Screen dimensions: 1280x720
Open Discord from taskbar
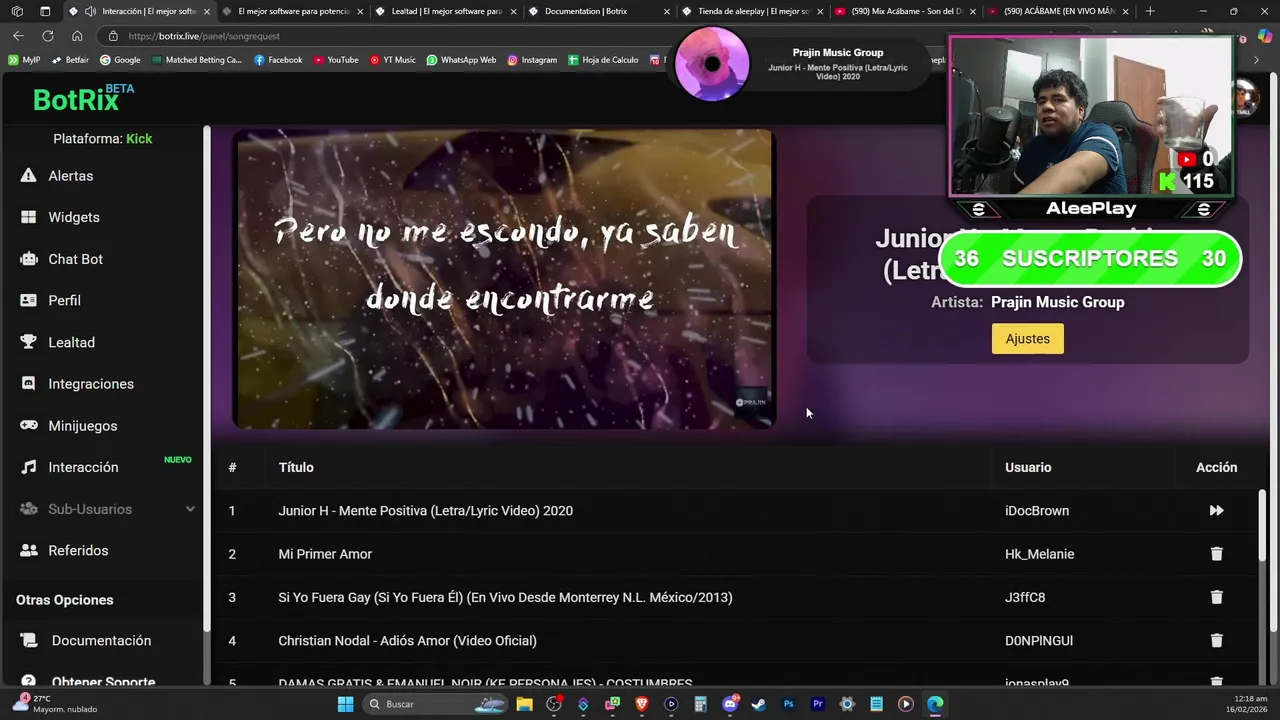pyautogui.click(x=730, y=704)
